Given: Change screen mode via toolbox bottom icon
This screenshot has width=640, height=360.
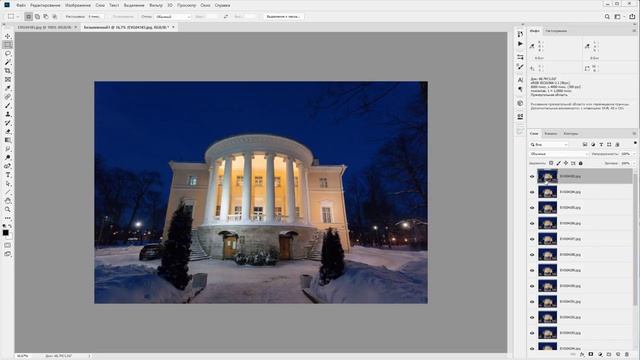Looking at the screenshot, I should [x=8, y=254].
